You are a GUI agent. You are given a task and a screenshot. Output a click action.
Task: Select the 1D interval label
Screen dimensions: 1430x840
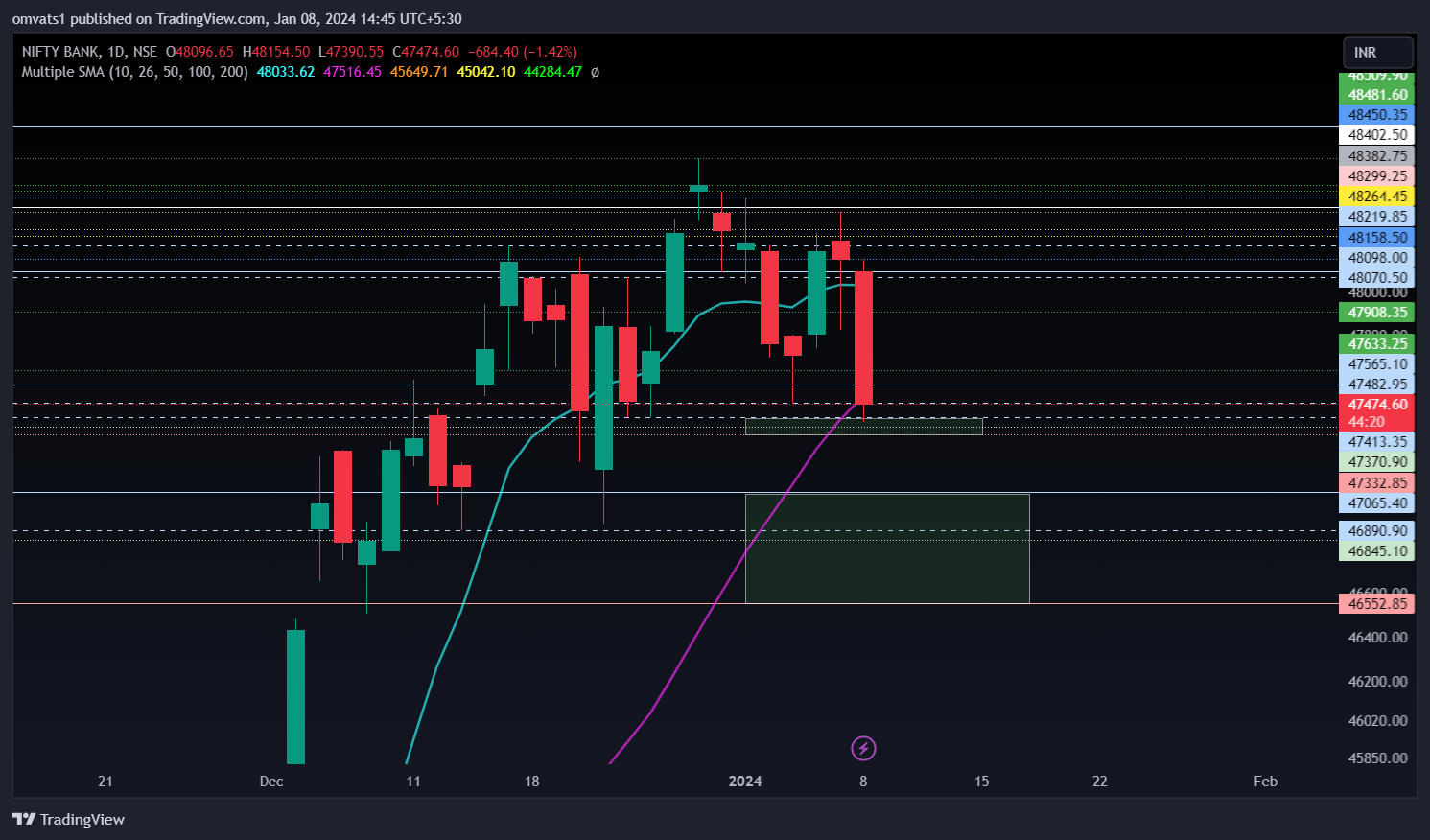click(x=115, y=52)
